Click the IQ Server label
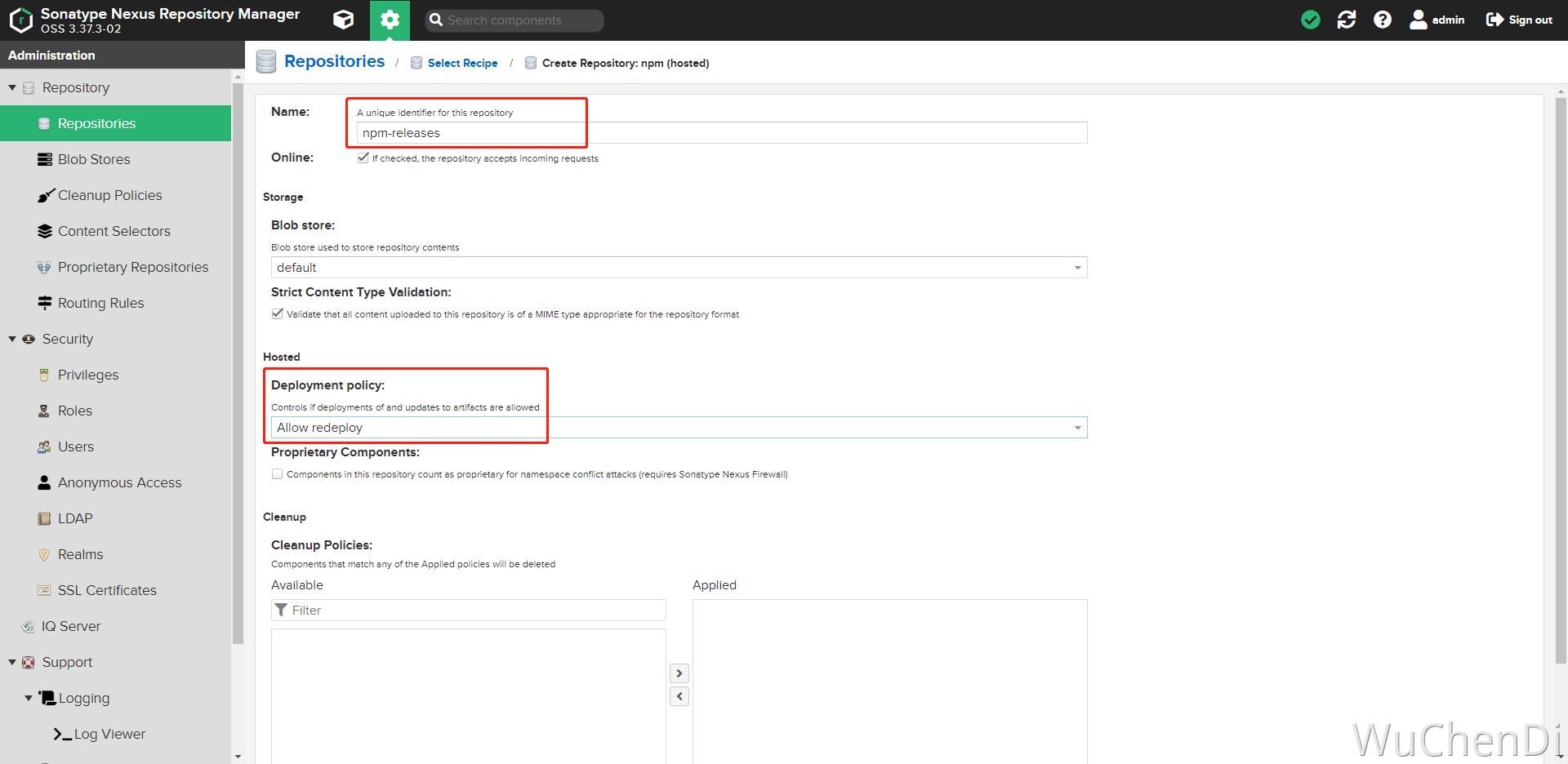The height and width of the screenshot is (764, 1568). click(x=71, y=626)
